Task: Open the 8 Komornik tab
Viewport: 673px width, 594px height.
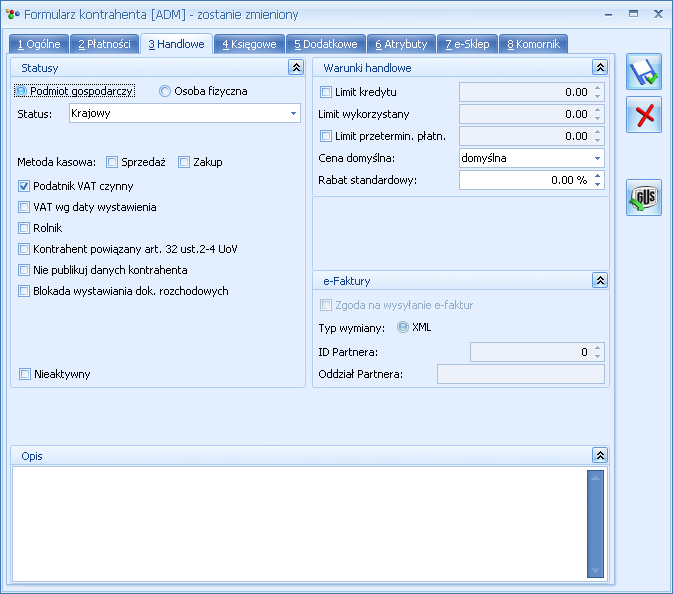Action: 534,44
